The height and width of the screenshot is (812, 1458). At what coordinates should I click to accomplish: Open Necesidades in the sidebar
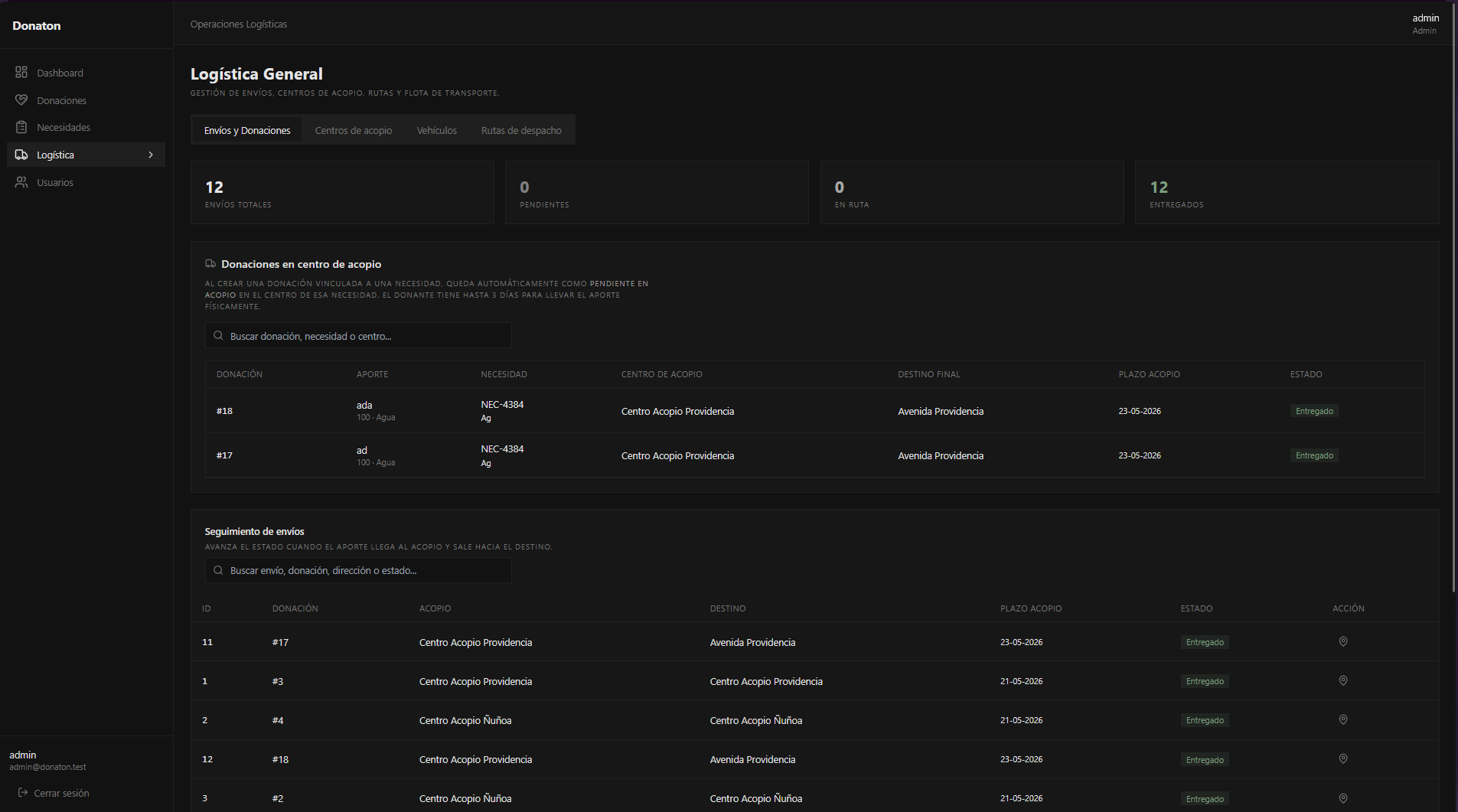(x=86, y=127)
